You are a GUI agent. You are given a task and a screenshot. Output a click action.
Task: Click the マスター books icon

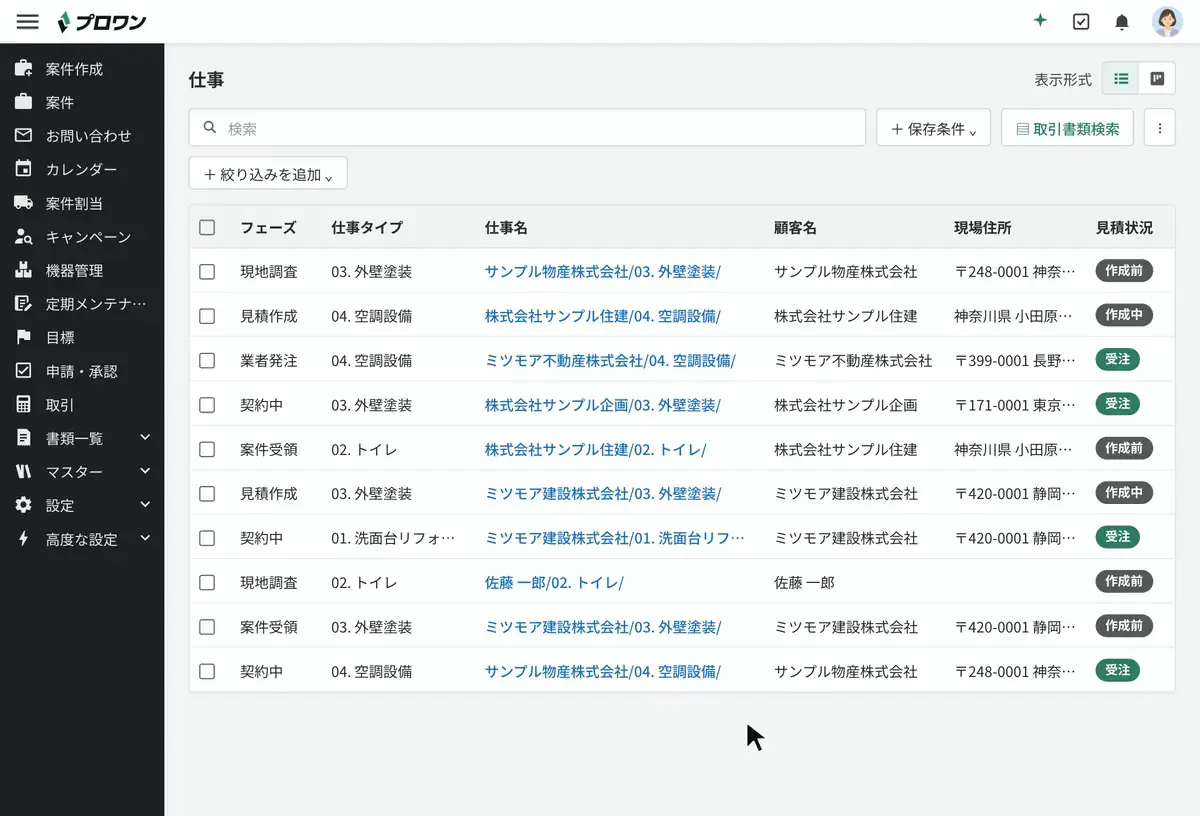tap(23, 472)
